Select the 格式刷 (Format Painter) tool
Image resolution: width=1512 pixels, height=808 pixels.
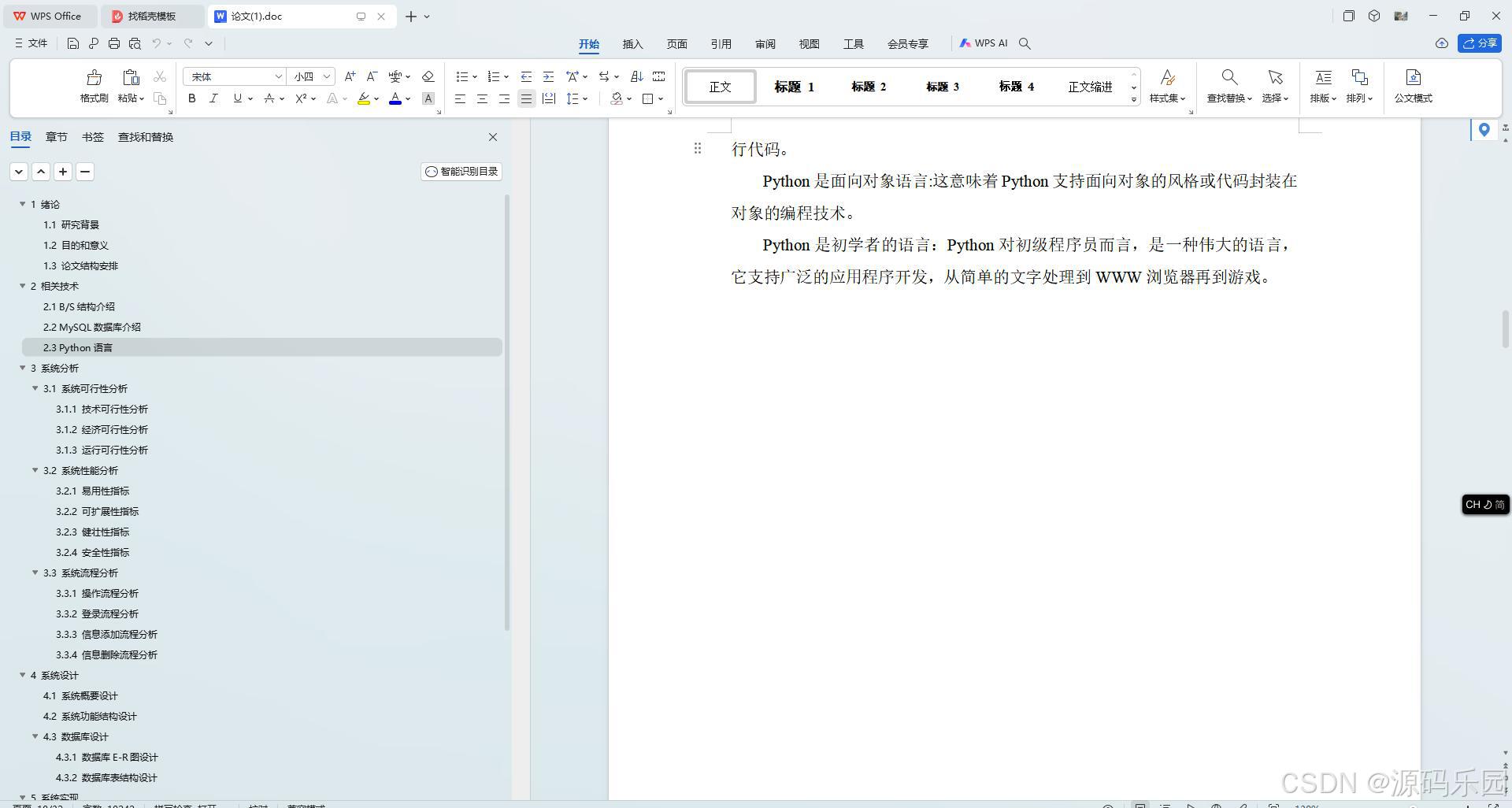[93, 87]
